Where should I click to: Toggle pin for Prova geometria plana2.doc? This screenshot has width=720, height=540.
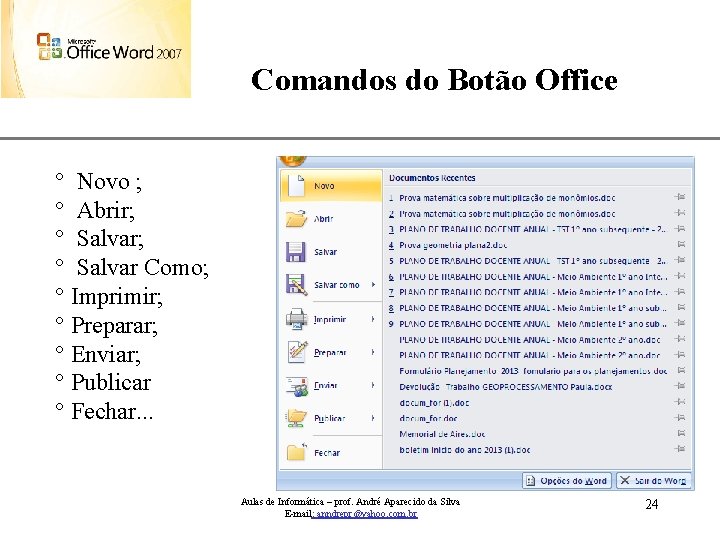click(x=681, y=244)
